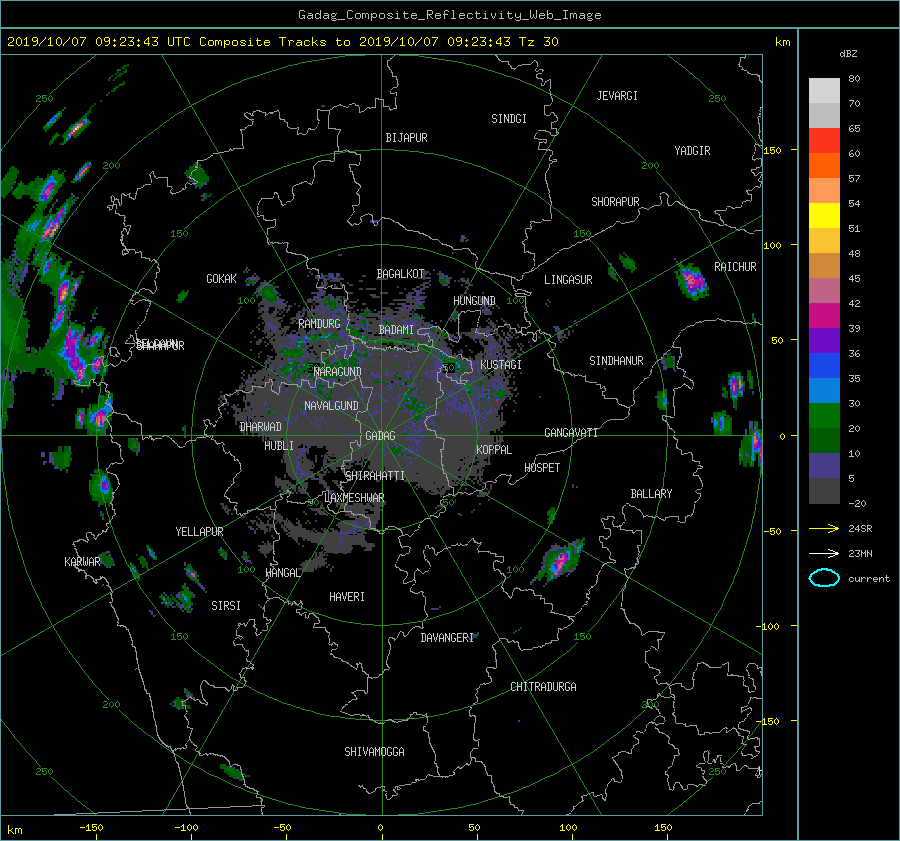The height and width of the screenshot is (841, 900).
Task: Pick the red 60-65 dBZ swatch
Action: pos(824,141)
